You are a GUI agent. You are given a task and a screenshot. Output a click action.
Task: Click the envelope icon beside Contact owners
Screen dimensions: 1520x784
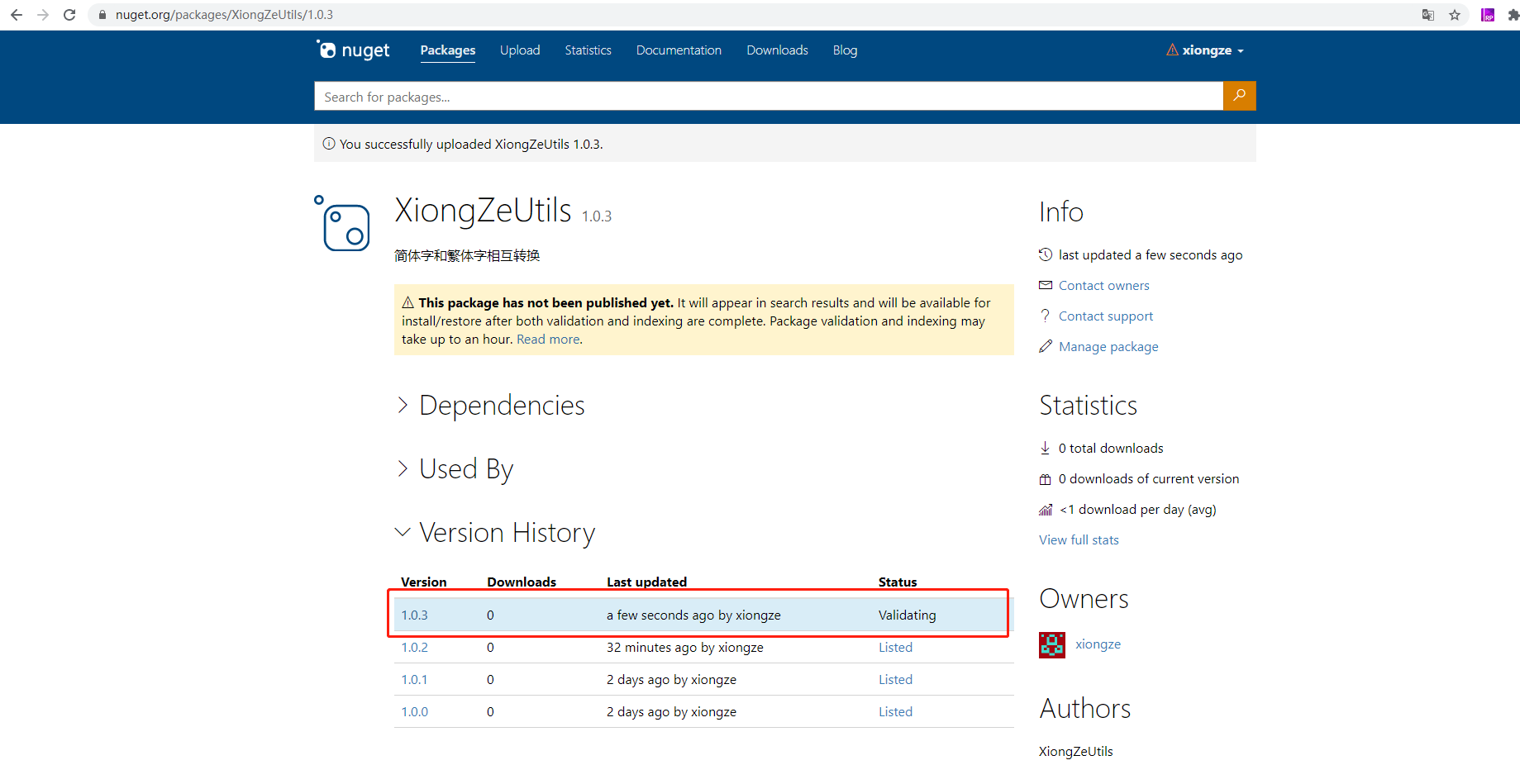coord(1046,285)
